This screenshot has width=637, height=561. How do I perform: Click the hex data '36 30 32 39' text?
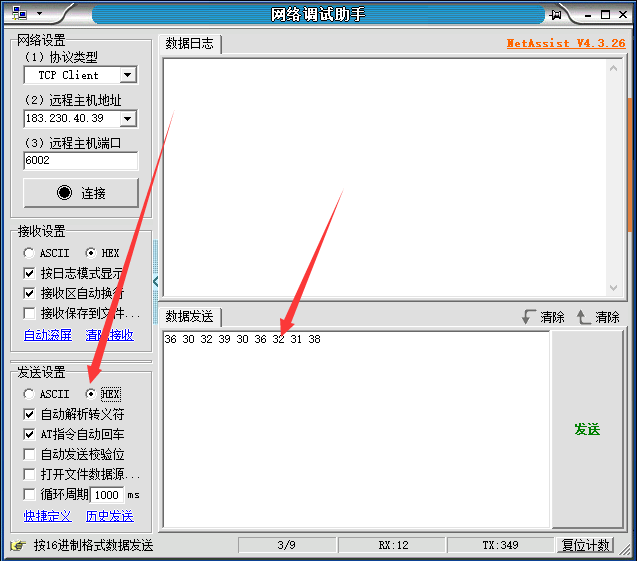point(197,339)
